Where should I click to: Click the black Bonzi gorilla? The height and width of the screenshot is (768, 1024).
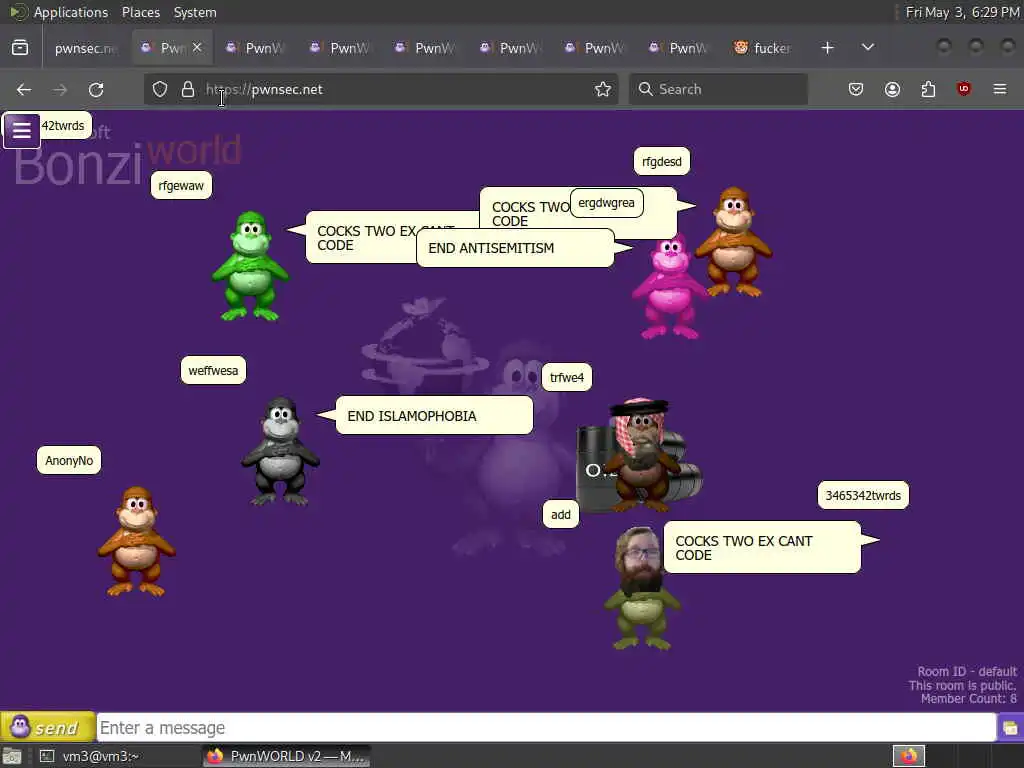click(280, 451)
